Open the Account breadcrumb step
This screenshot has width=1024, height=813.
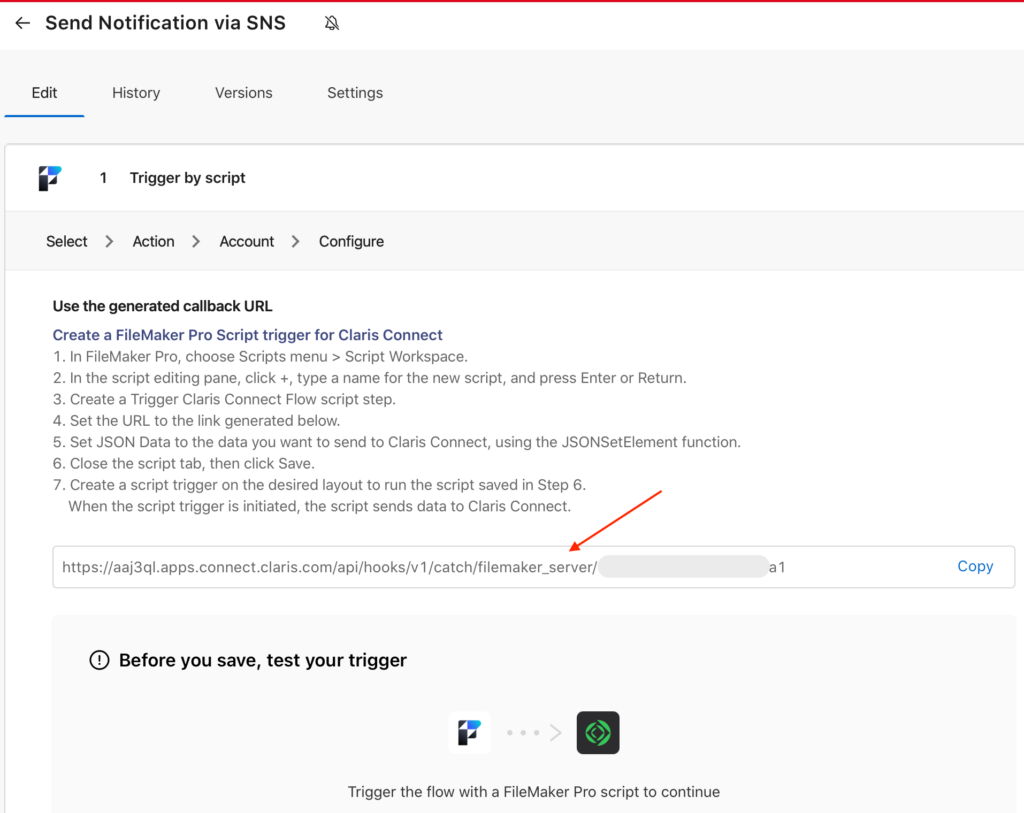(247, 241)
